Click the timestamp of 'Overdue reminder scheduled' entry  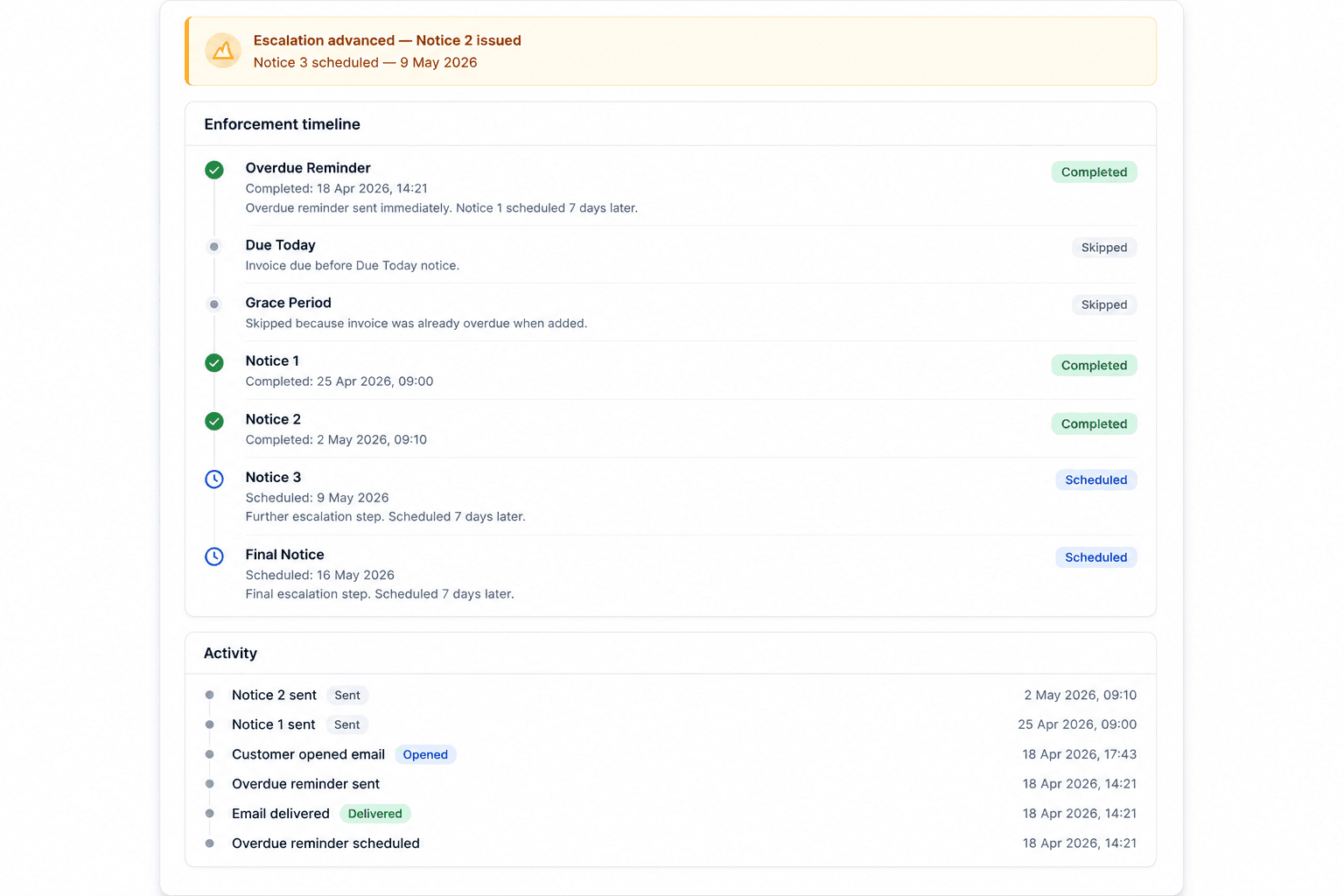tap(1079, 843)
